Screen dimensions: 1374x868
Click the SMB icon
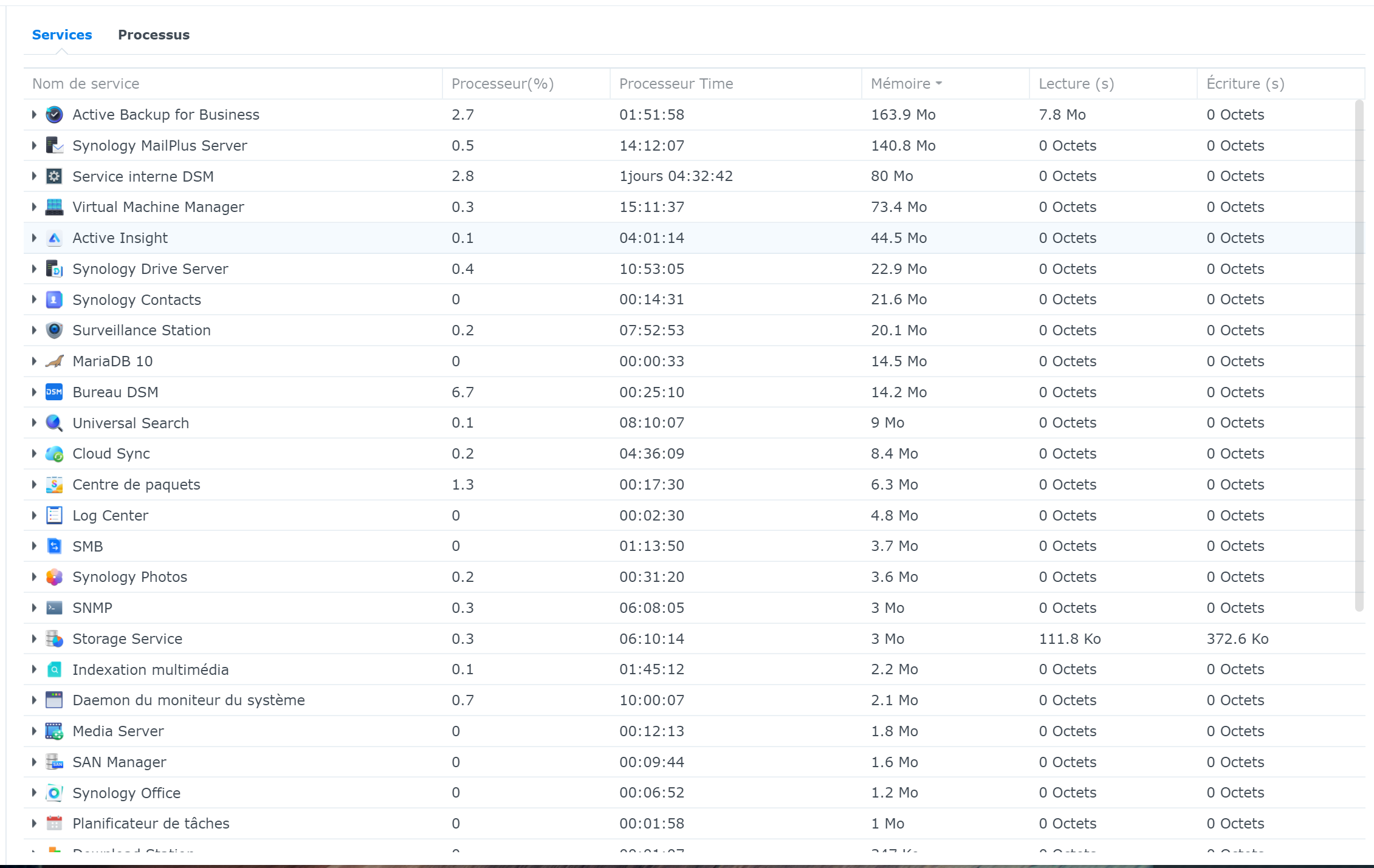54,546
